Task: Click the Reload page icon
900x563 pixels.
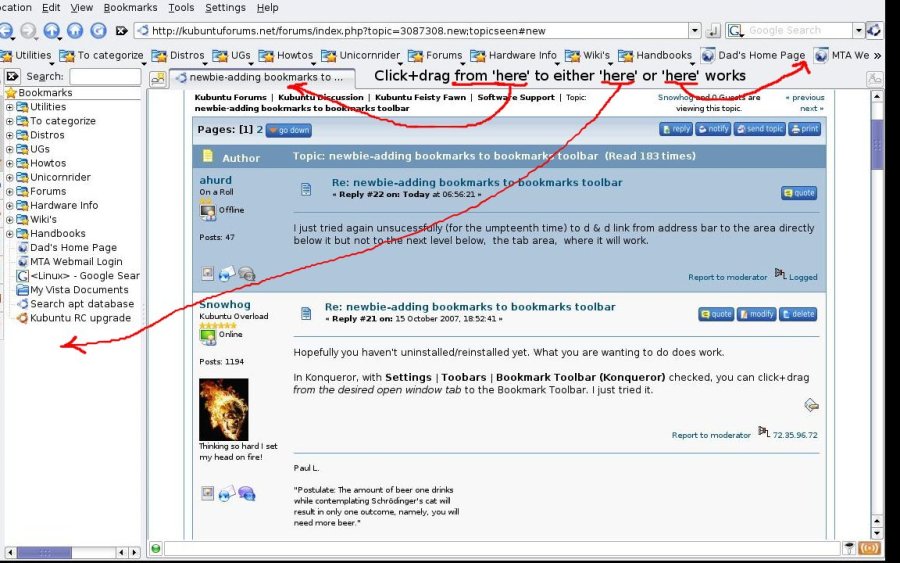Action: click(99, 30)
